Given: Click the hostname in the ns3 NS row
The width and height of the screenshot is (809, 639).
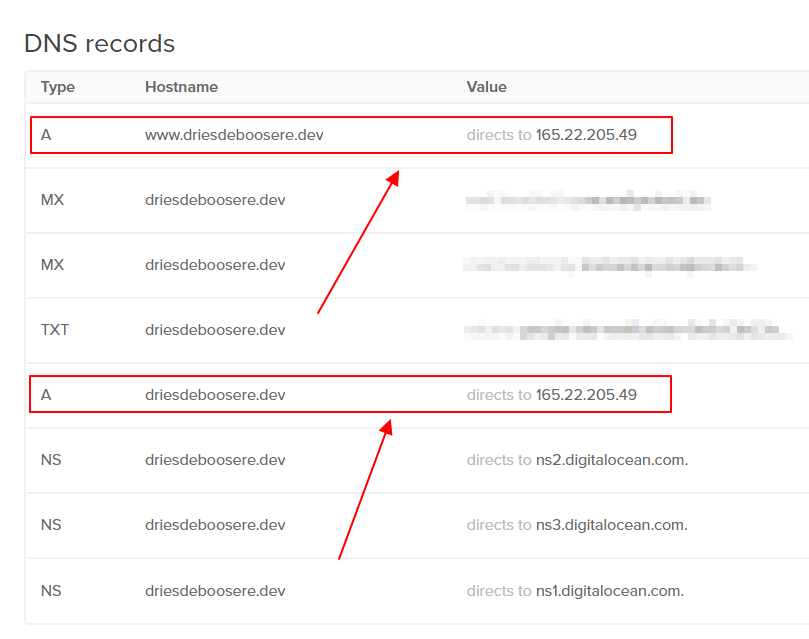Looking at the screenshot, I should (215, 525).
